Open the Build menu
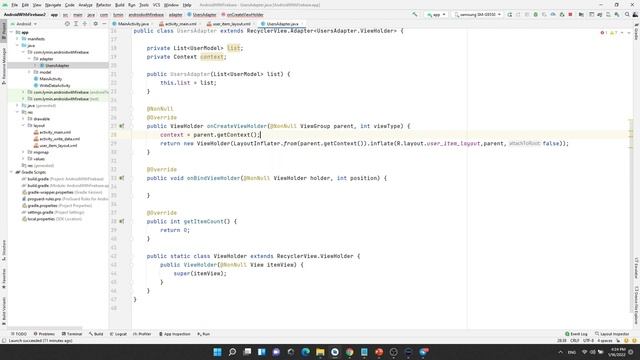The width and height of the screenshot is (640, 360). tap(120, 5)
